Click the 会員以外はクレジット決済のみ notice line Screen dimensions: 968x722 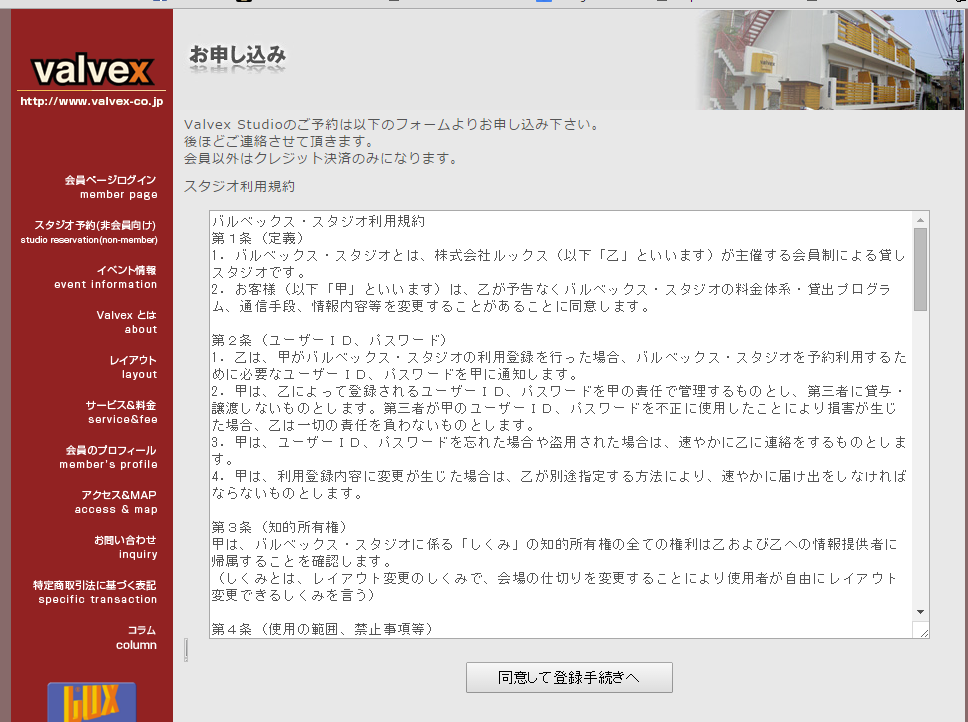[x=321, y=159]
